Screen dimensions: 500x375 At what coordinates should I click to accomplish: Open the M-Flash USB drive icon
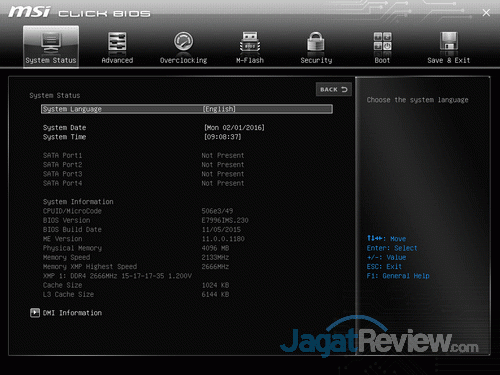pyautogui.click(x=250, y=42)
